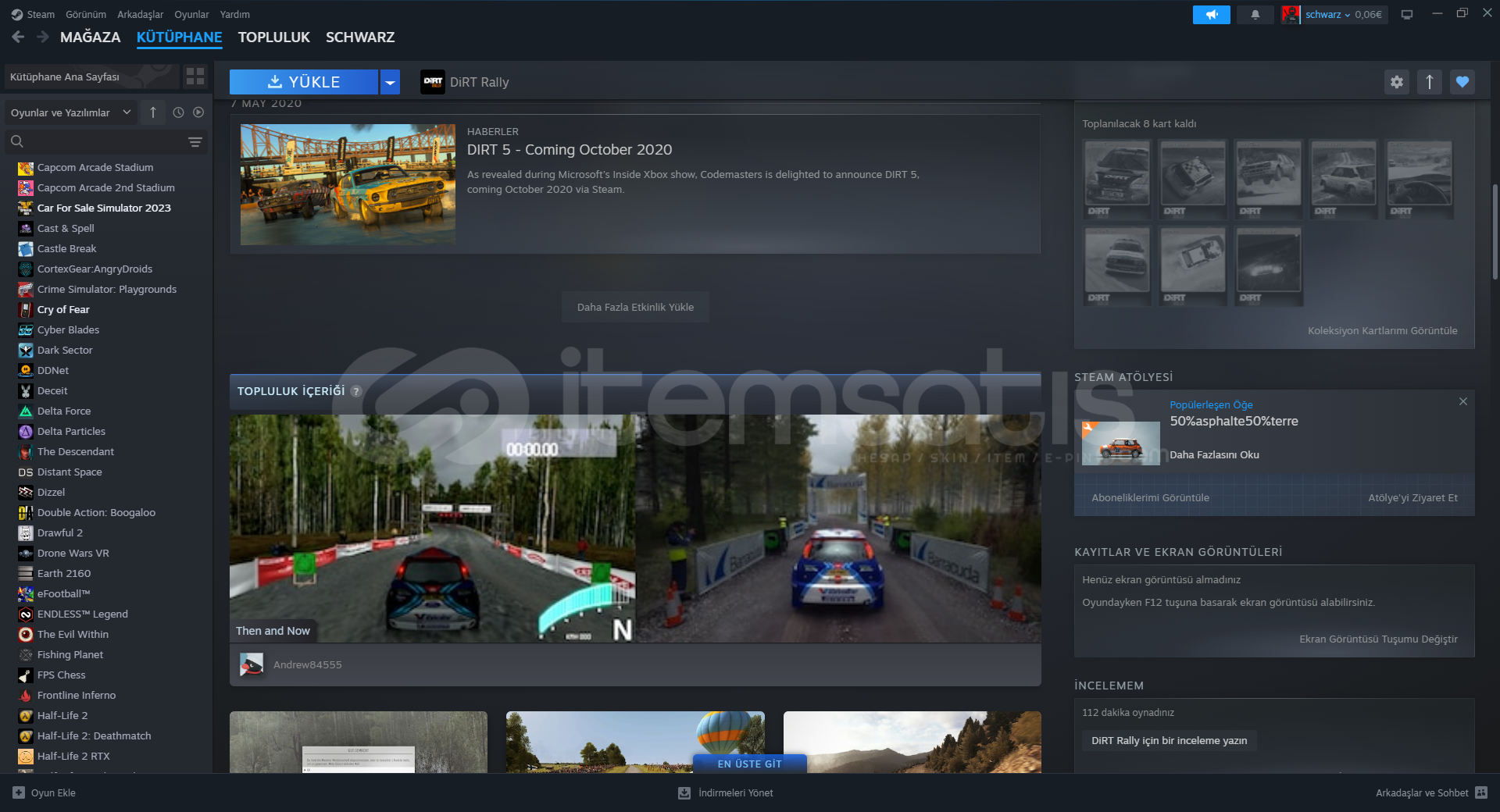Close the popular workshop item card
1500x812 pixels.
point(1463,401)
